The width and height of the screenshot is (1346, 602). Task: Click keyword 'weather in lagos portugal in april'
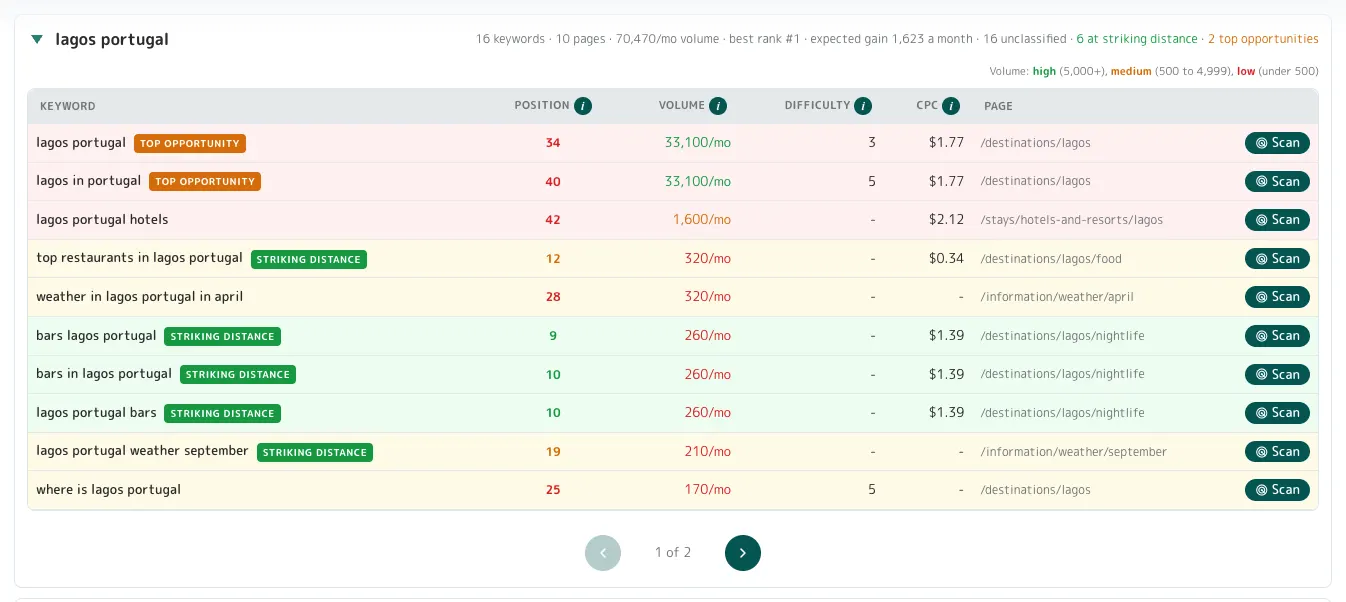click(140, 296)
